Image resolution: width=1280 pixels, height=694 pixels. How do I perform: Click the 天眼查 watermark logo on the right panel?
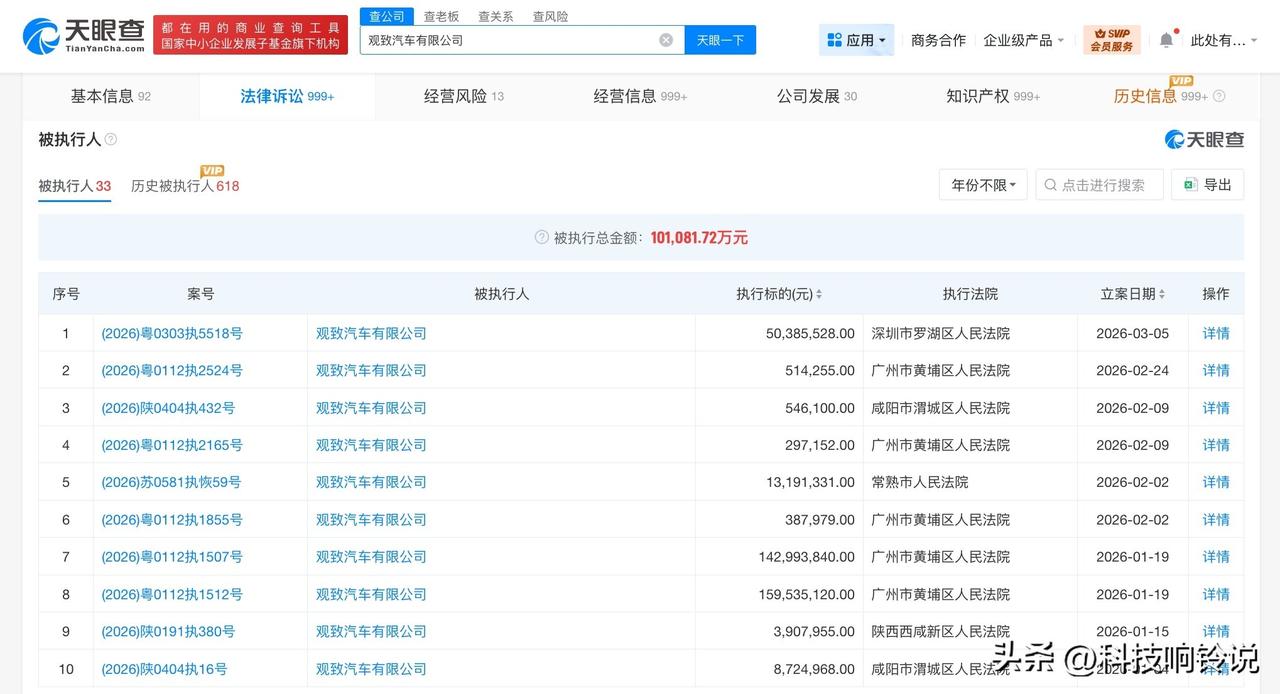pyautogui.click(x=1203, y=139)
